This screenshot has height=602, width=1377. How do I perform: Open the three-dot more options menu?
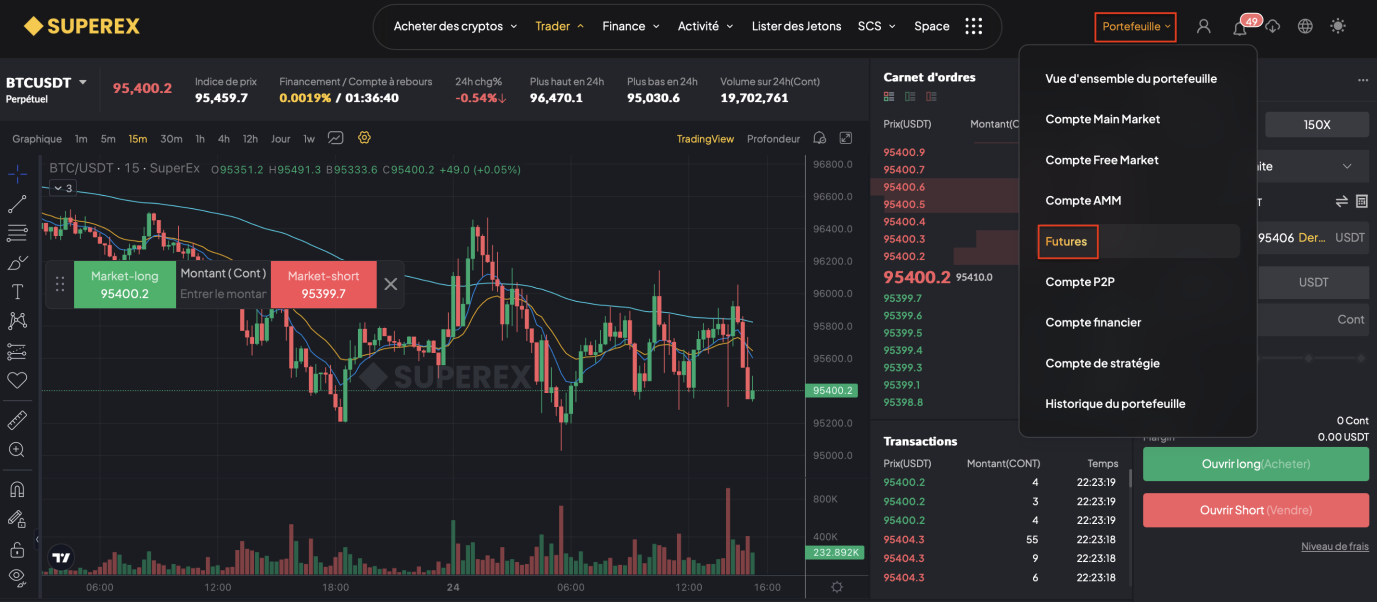1362,80
